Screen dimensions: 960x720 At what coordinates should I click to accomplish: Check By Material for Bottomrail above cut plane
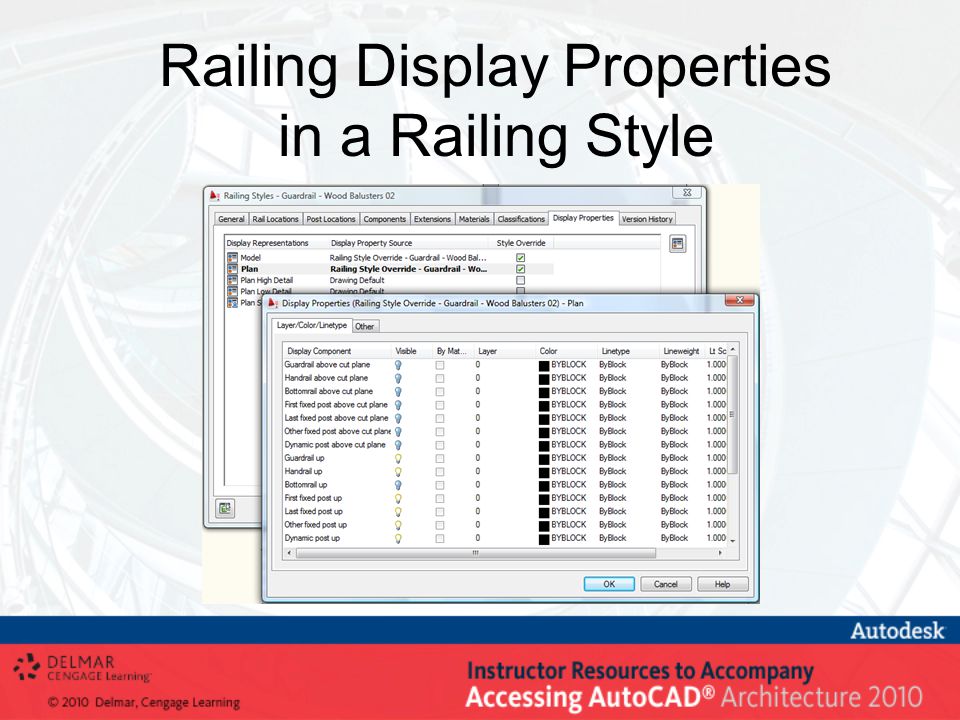pos(440,392)
